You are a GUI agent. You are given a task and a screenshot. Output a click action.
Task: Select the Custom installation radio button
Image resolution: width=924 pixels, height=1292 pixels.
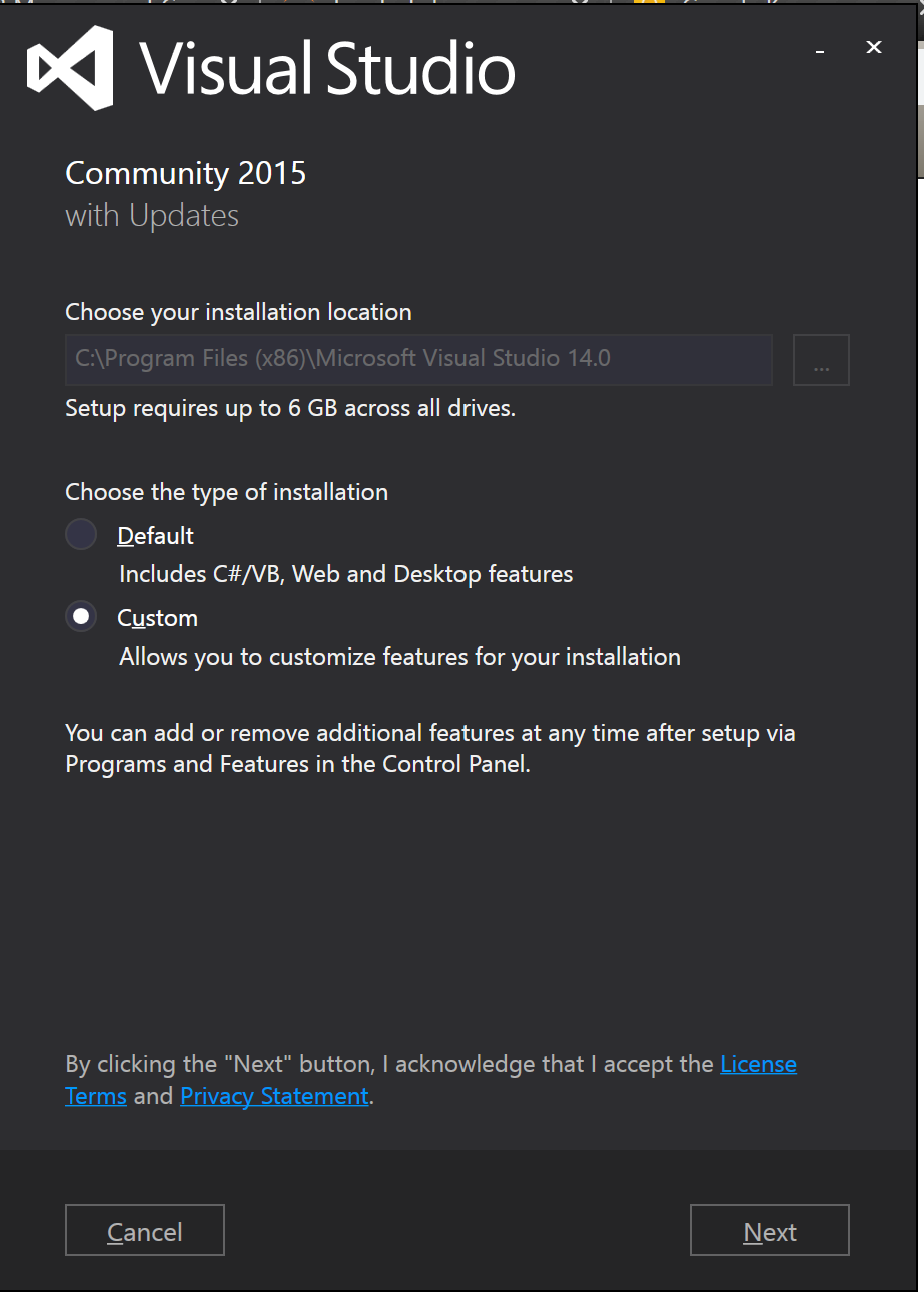[x=81, y=617]
